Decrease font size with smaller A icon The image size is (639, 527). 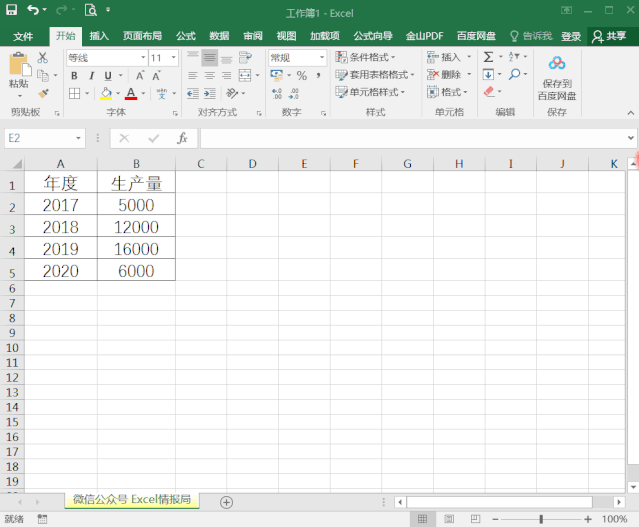156,76
